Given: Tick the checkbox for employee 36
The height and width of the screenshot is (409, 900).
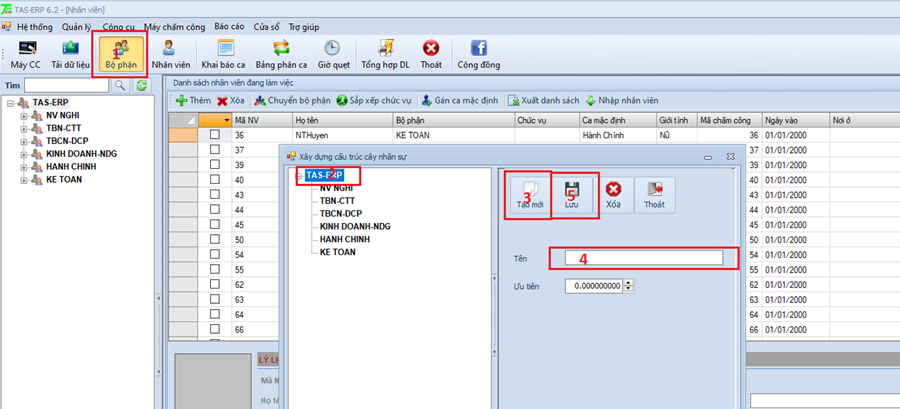Looking at the screenshot, I should (x=214, y=135).
